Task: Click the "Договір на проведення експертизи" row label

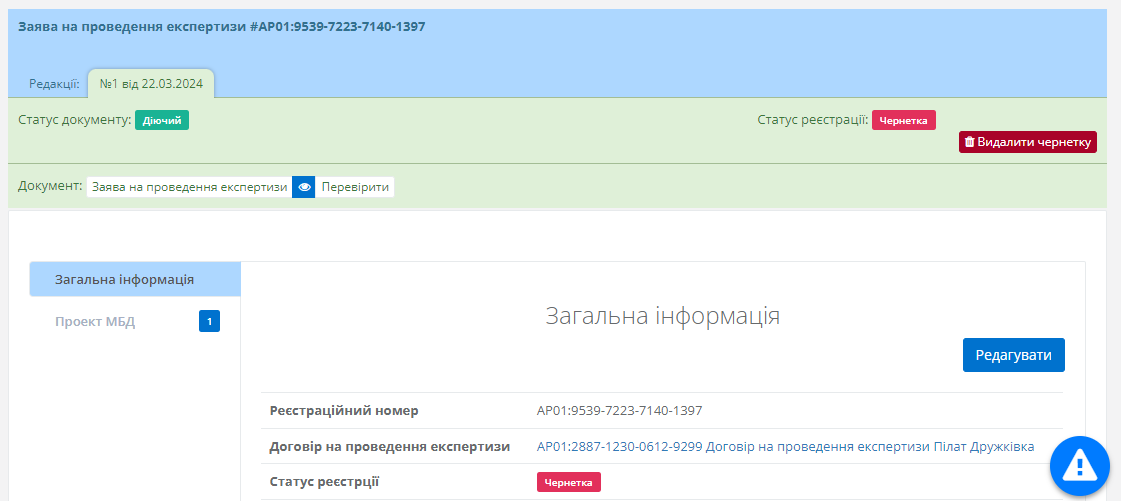Action: pyautogui.click(x=390, y=446)
